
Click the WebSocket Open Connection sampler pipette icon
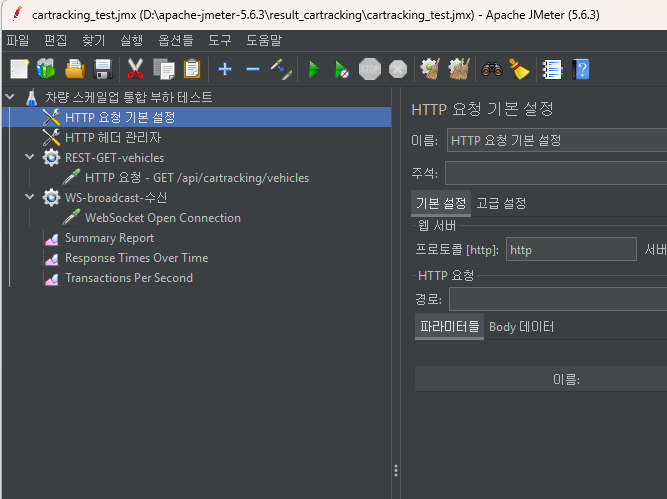tap(71, 218)
